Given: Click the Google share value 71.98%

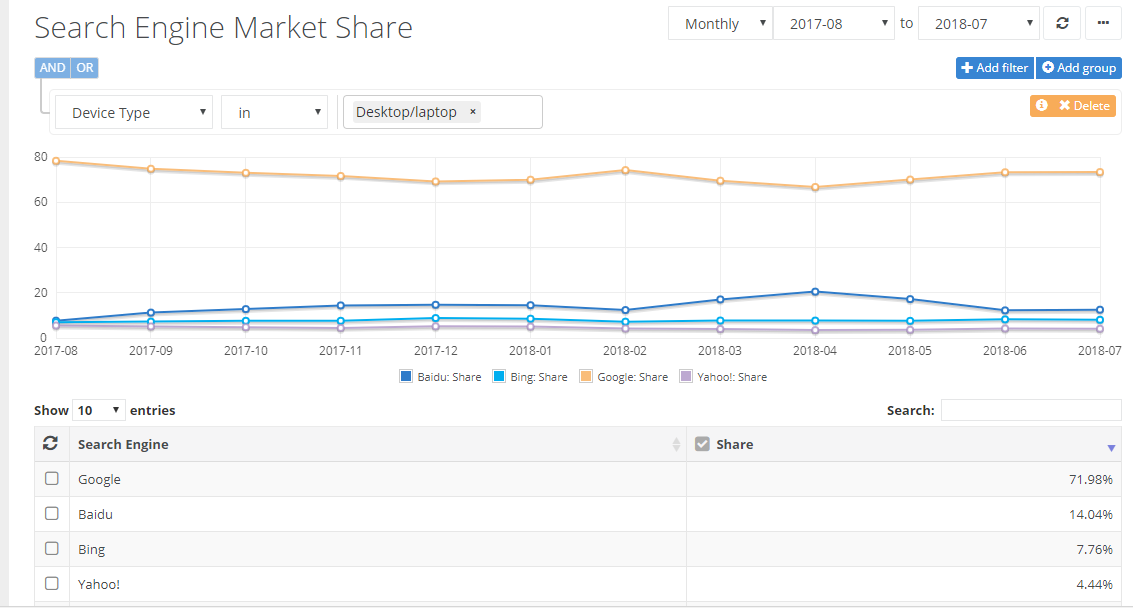Looking at the screenshot, I should click(1090, 479).
